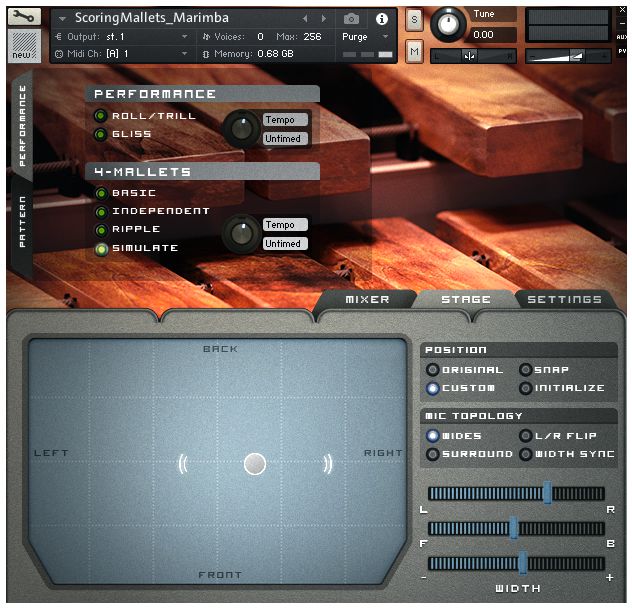Go to next instrument arrow
632x608 pixels.
pyautogui.click(x=324, y=19)
